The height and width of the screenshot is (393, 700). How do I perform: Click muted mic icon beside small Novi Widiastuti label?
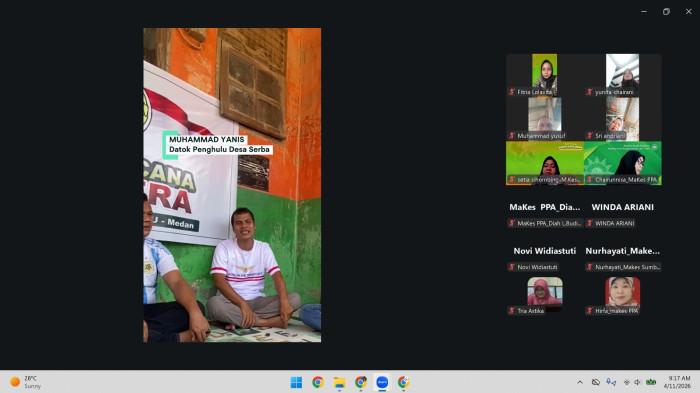tap(512, 267)
